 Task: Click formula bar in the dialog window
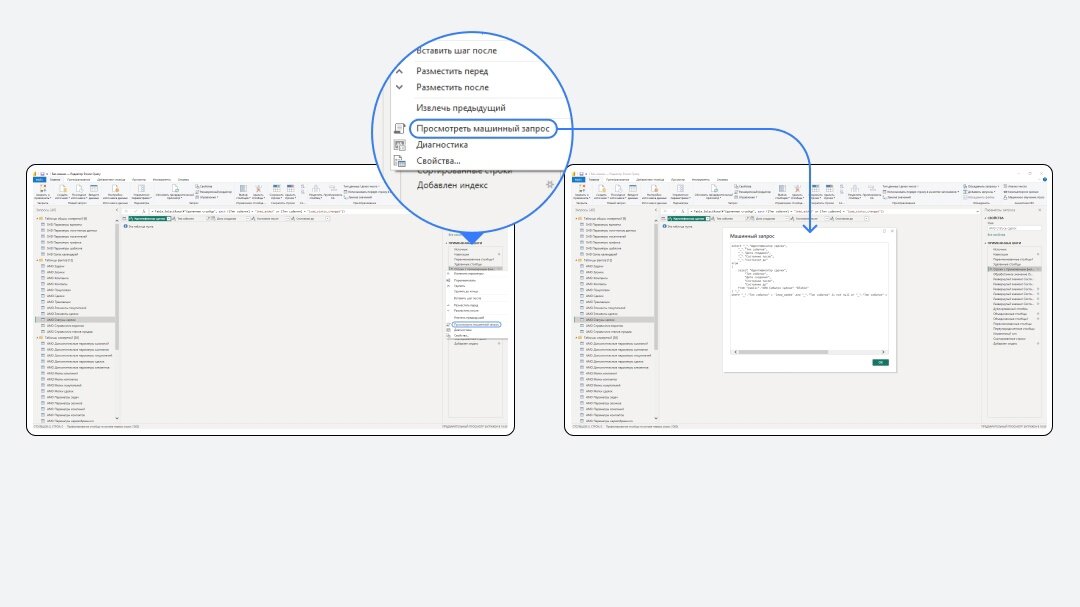tap(833, 211)
